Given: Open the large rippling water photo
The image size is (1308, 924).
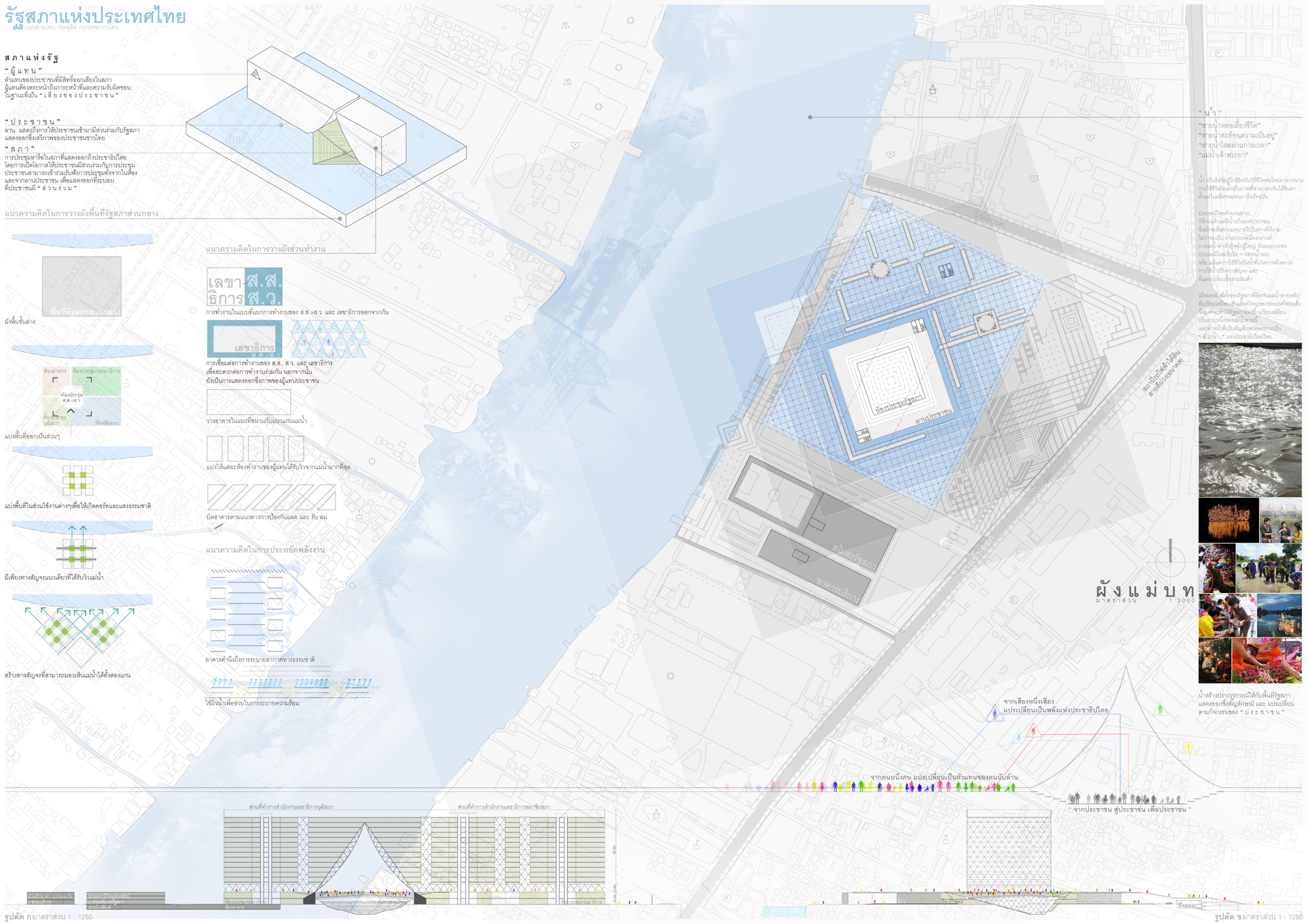Looking at the screenshot, I should (x=1250, y=420).
